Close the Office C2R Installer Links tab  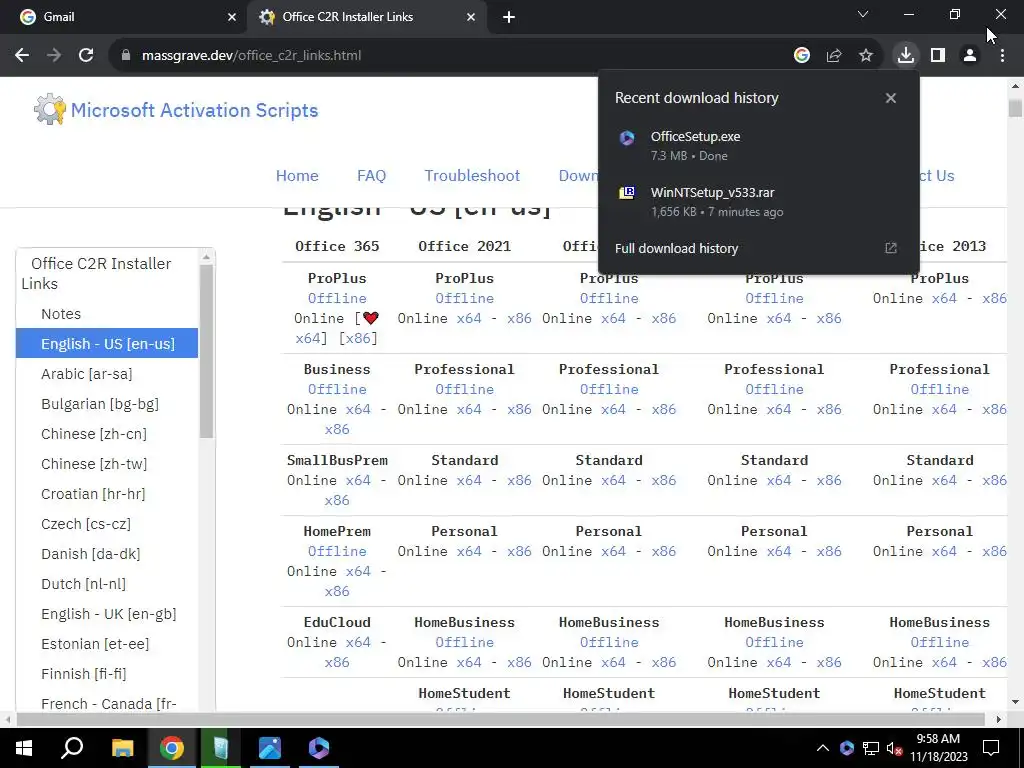471,18
